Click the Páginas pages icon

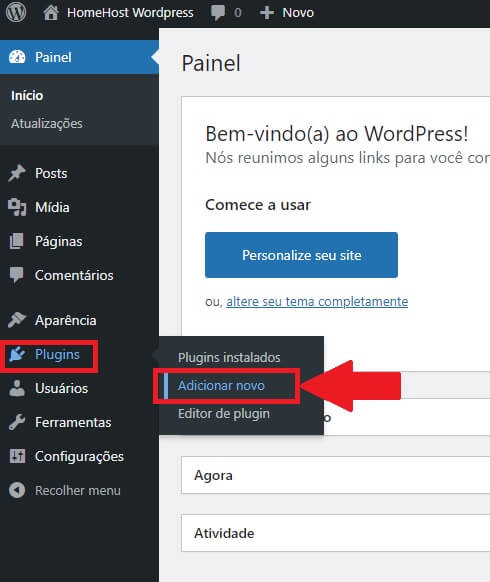click(16, 241)
